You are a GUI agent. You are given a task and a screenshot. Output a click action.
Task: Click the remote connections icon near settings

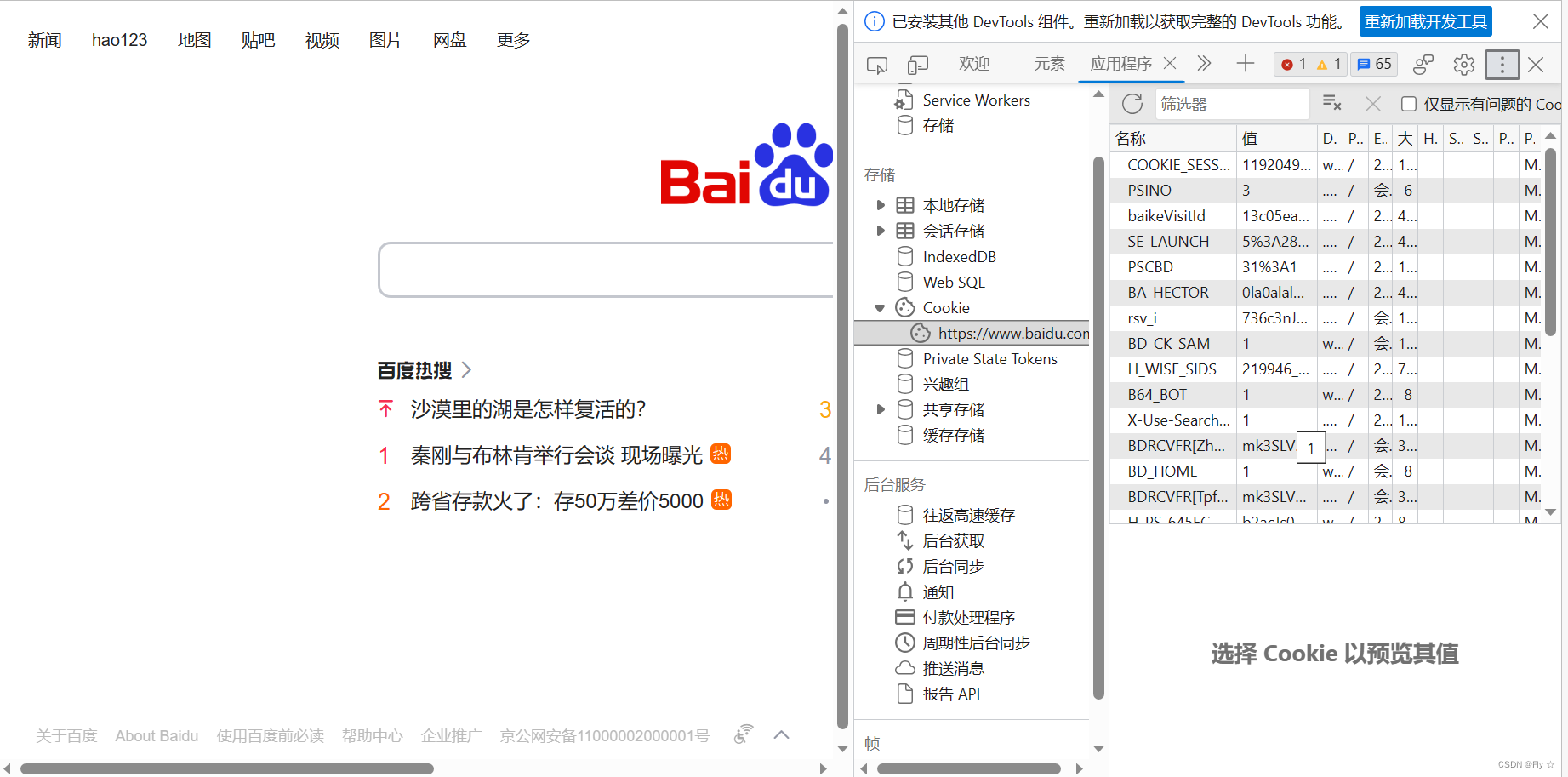[x=1423, y=64]
